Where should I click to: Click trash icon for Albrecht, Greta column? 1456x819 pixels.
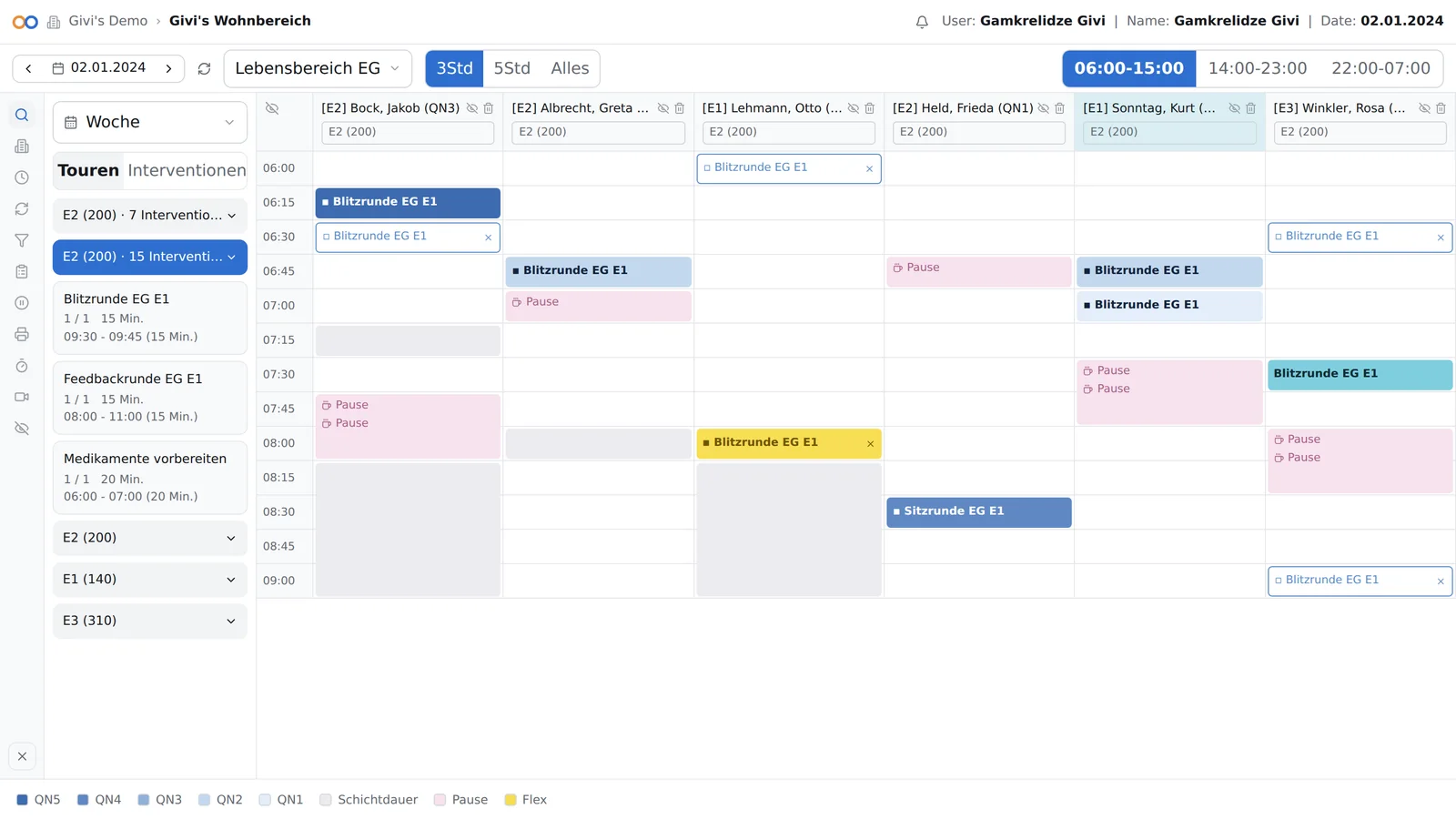point(680,108)
